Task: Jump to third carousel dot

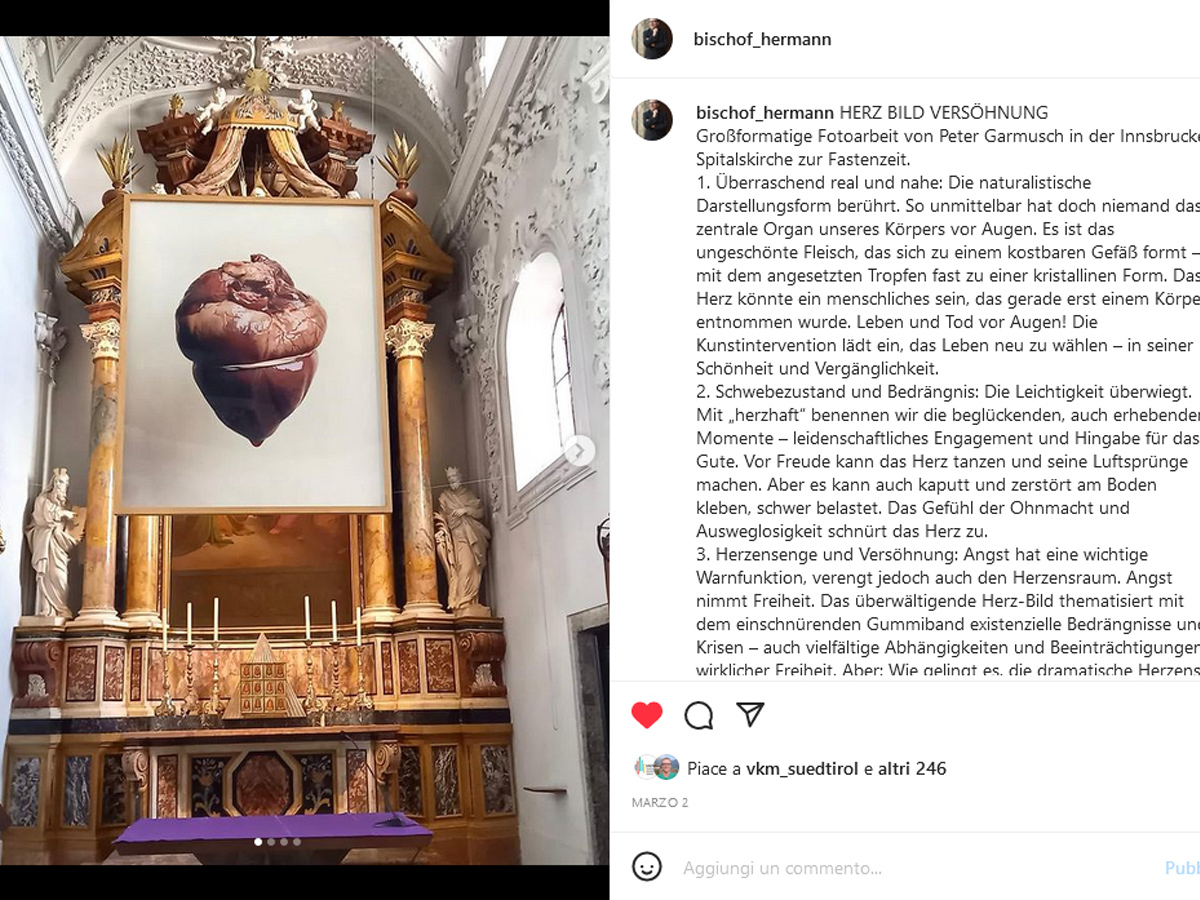Action: pos(284,842)
